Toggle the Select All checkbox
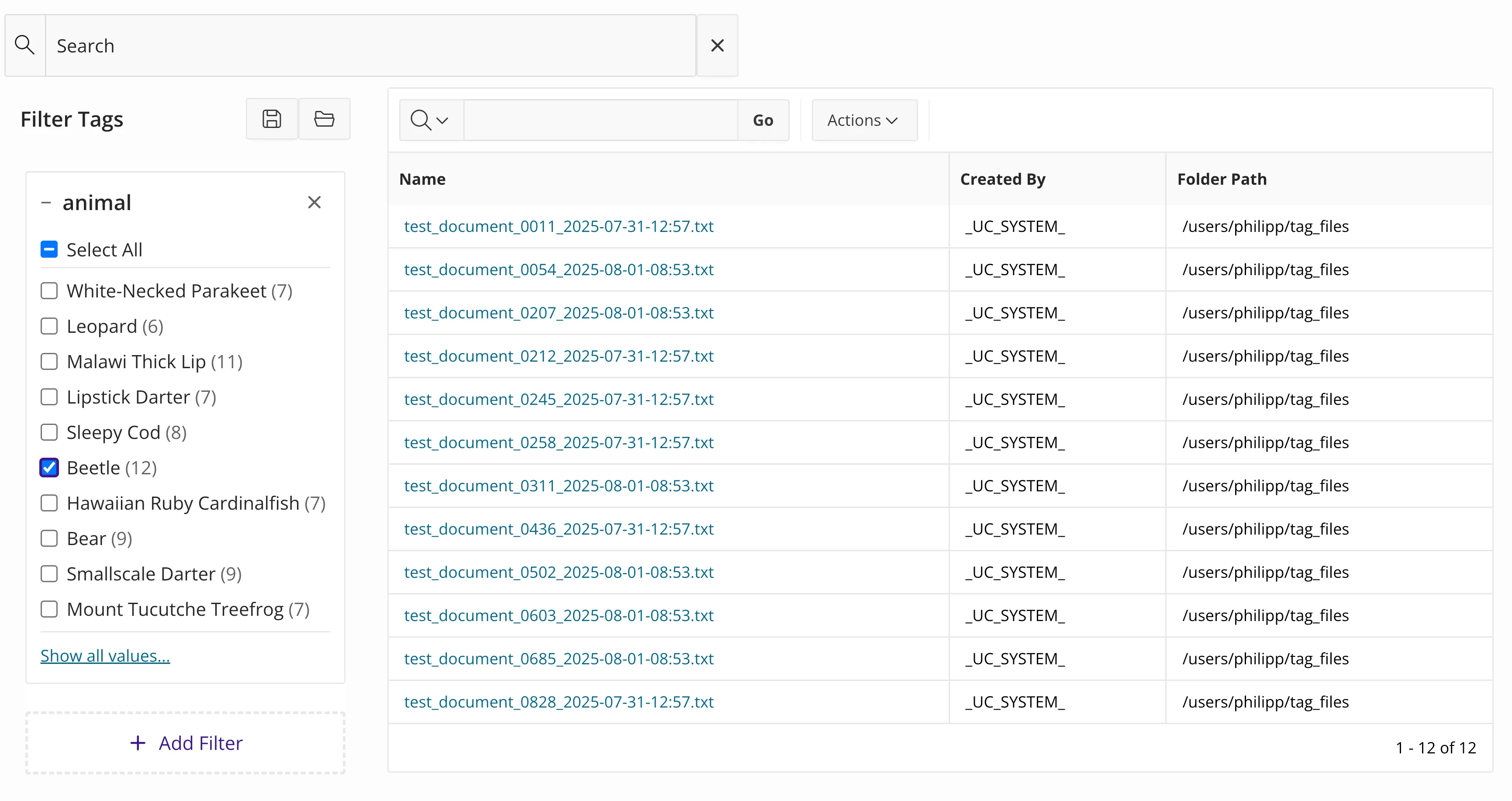The height and width of the screenshot is (801, 1512). click(49, 249)
